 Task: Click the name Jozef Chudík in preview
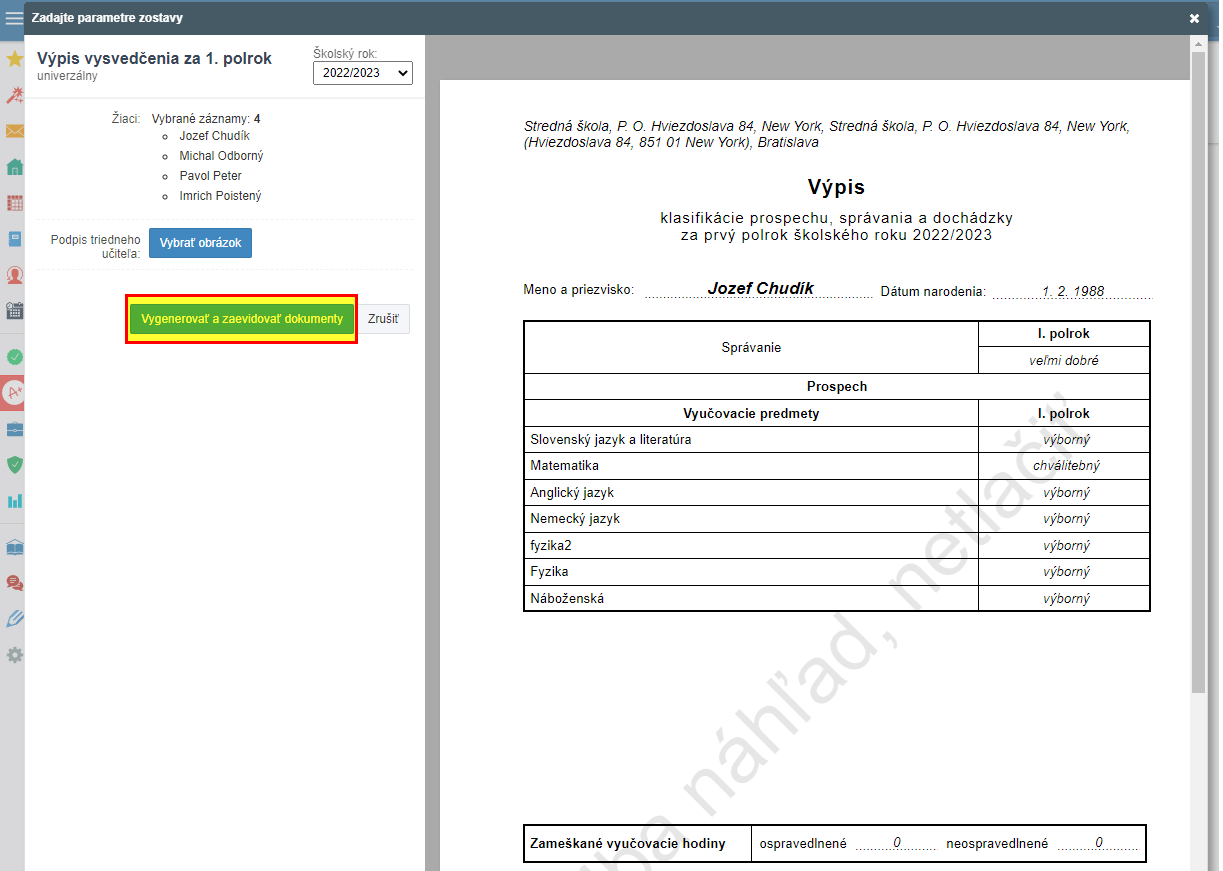click(760, 288)
